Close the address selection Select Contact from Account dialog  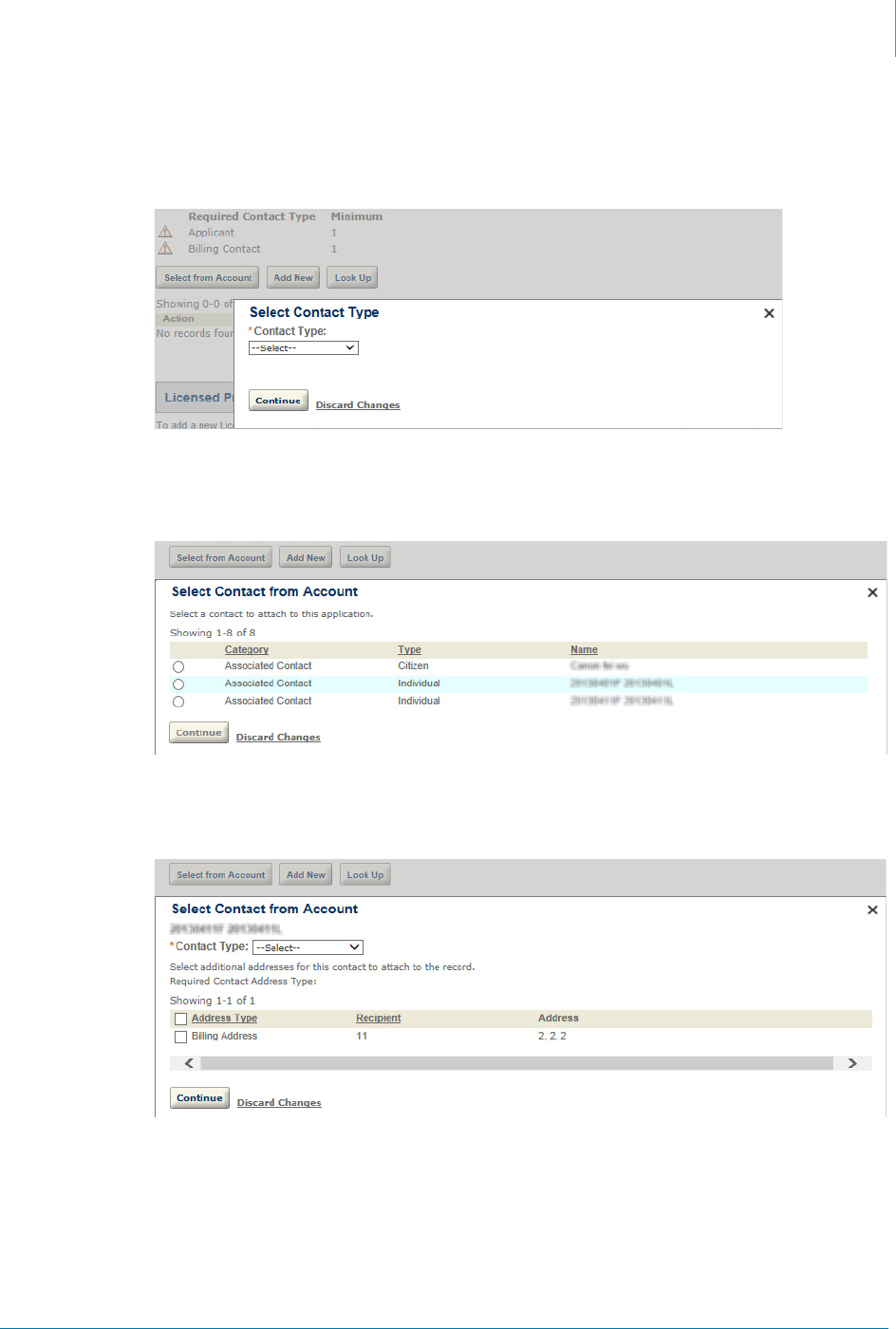[x=872, y=909]
